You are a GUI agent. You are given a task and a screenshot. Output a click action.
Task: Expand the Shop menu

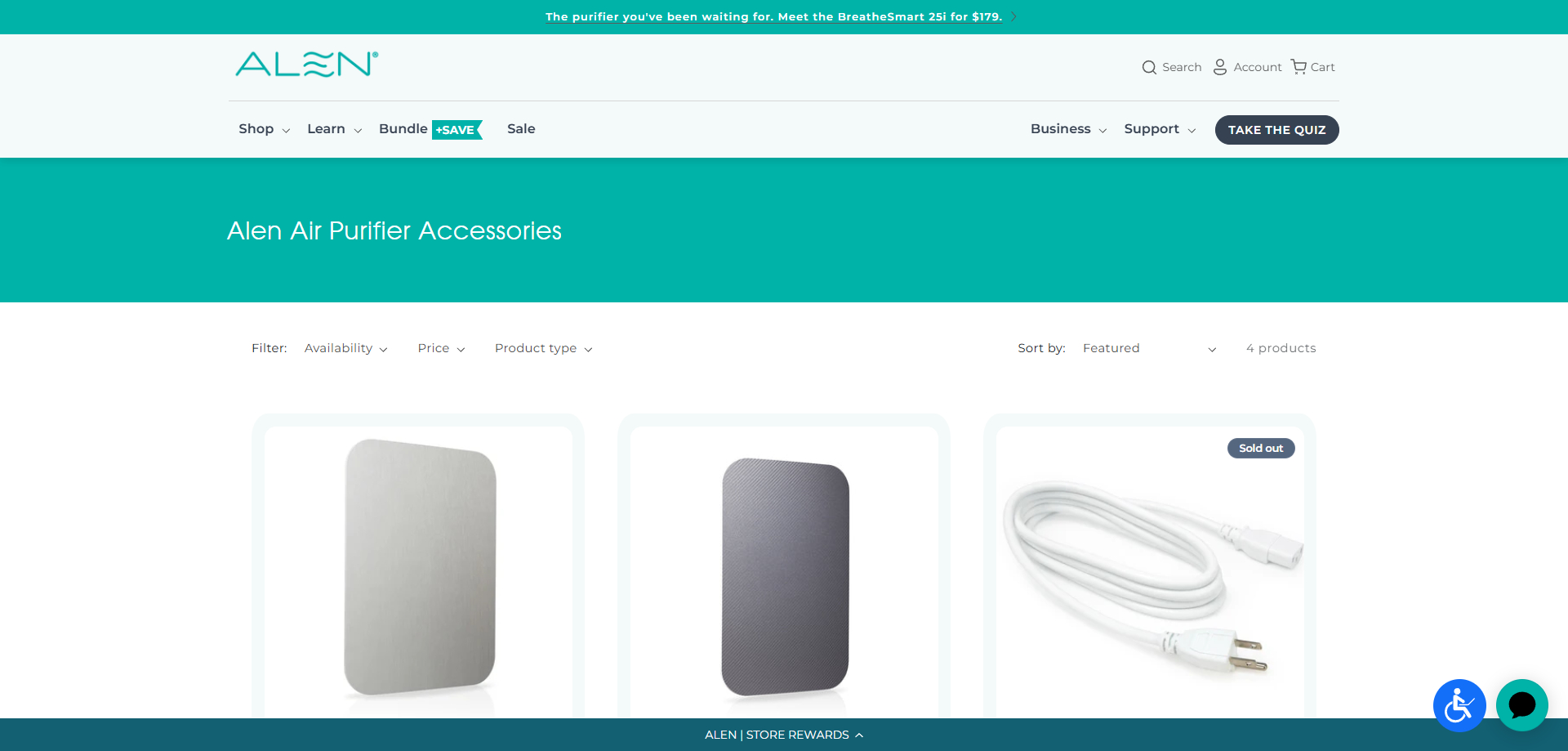(264, 129)
